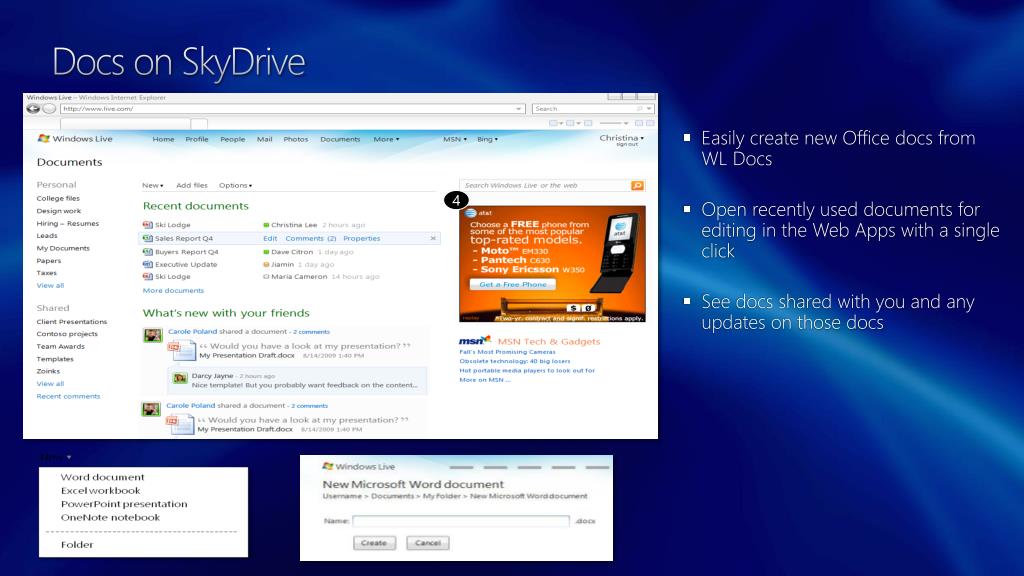Choose OneNote notebook from the New menu

(x=110, y=517)
